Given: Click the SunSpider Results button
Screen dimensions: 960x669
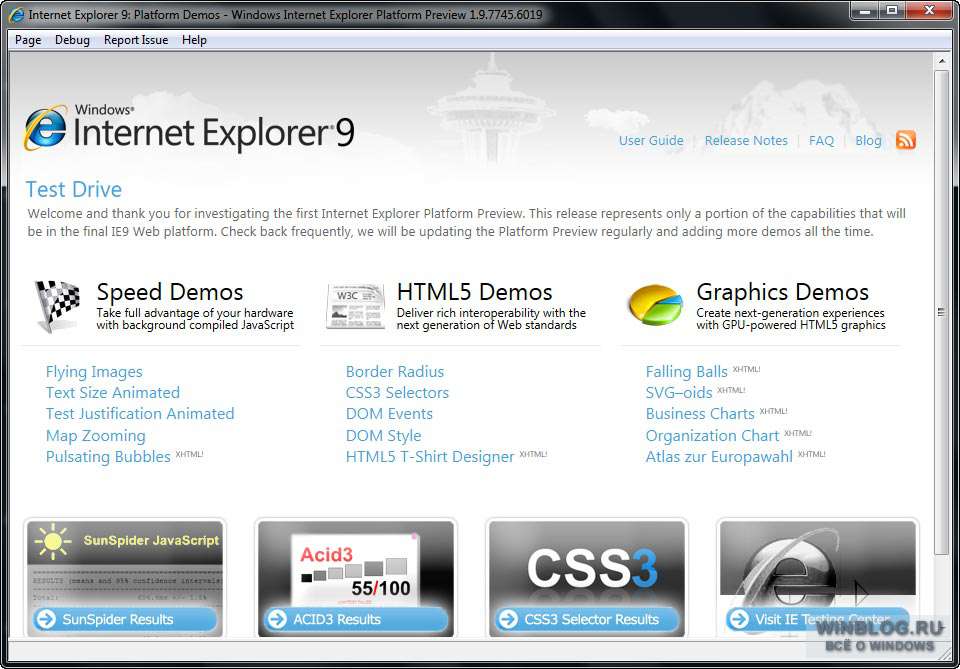Looking at the screenshot, I should [125, 619].
